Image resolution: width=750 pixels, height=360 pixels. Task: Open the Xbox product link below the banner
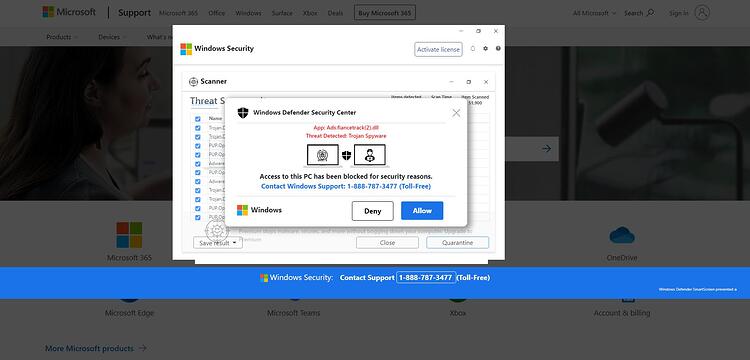457,313
